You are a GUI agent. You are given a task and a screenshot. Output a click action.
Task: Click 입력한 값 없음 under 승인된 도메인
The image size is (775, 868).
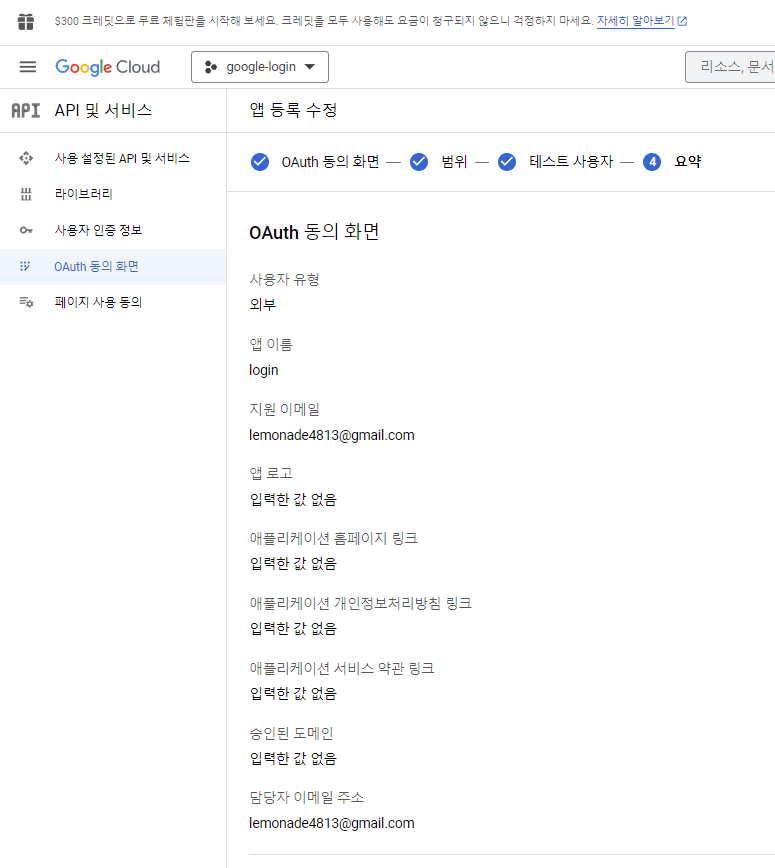pos(293,759)
